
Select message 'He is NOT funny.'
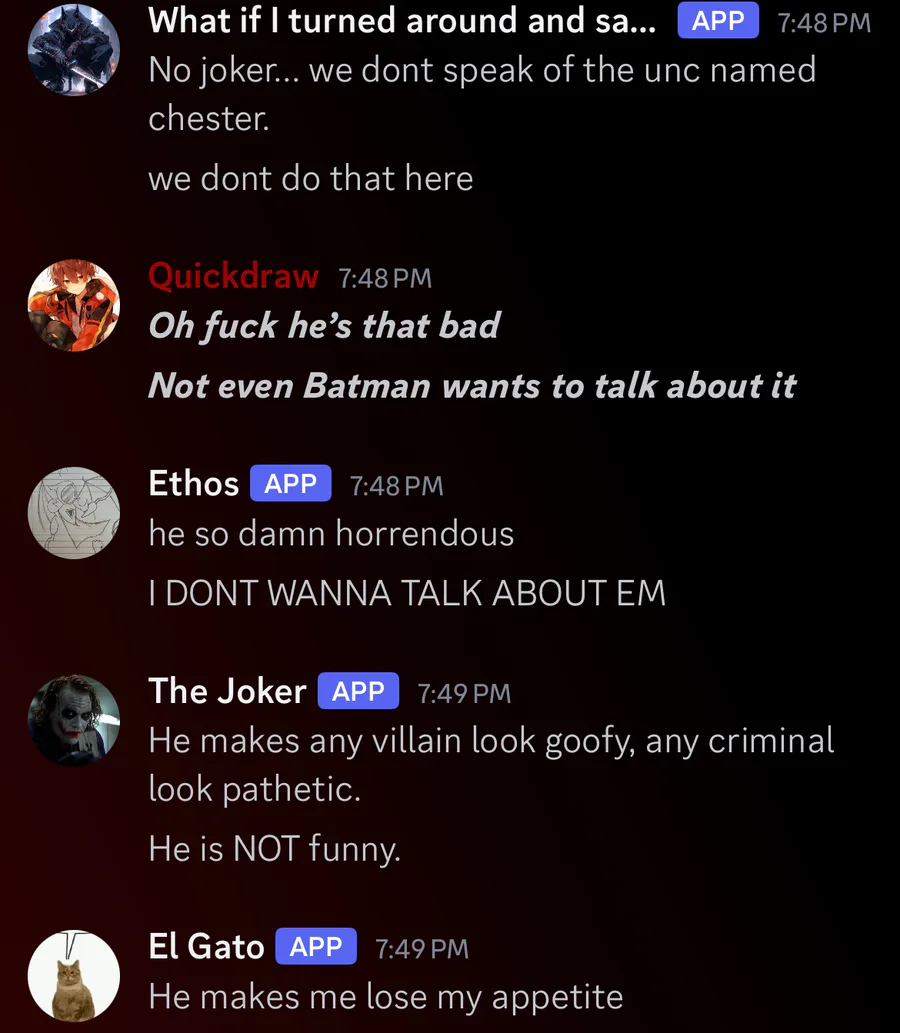click(x=275, y=849)
